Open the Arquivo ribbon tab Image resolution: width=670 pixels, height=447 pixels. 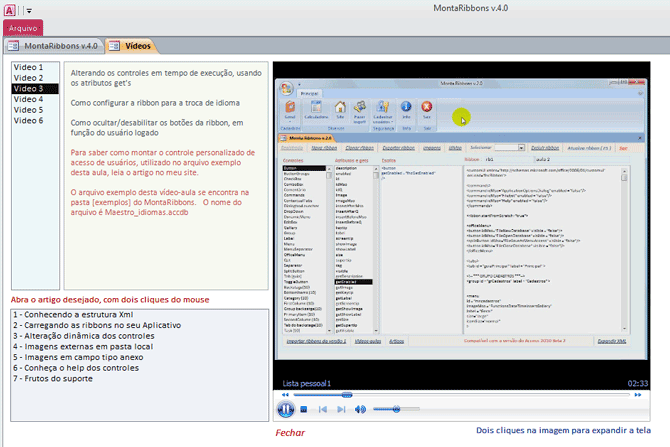coord(22,28)
